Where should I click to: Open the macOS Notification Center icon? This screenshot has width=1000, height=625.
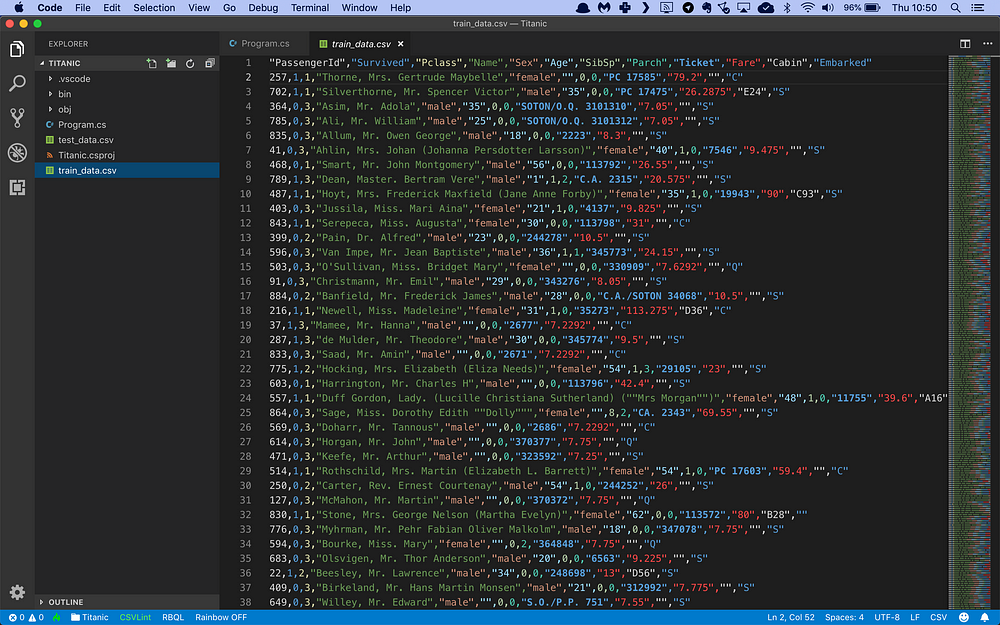[977, 8]
